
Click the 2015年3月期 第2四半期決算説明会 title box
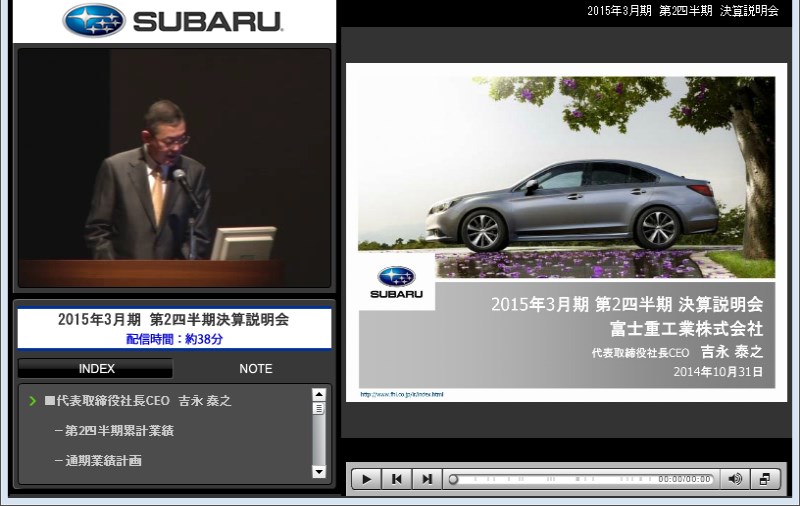pyautogui.click(x=174, y=328)
